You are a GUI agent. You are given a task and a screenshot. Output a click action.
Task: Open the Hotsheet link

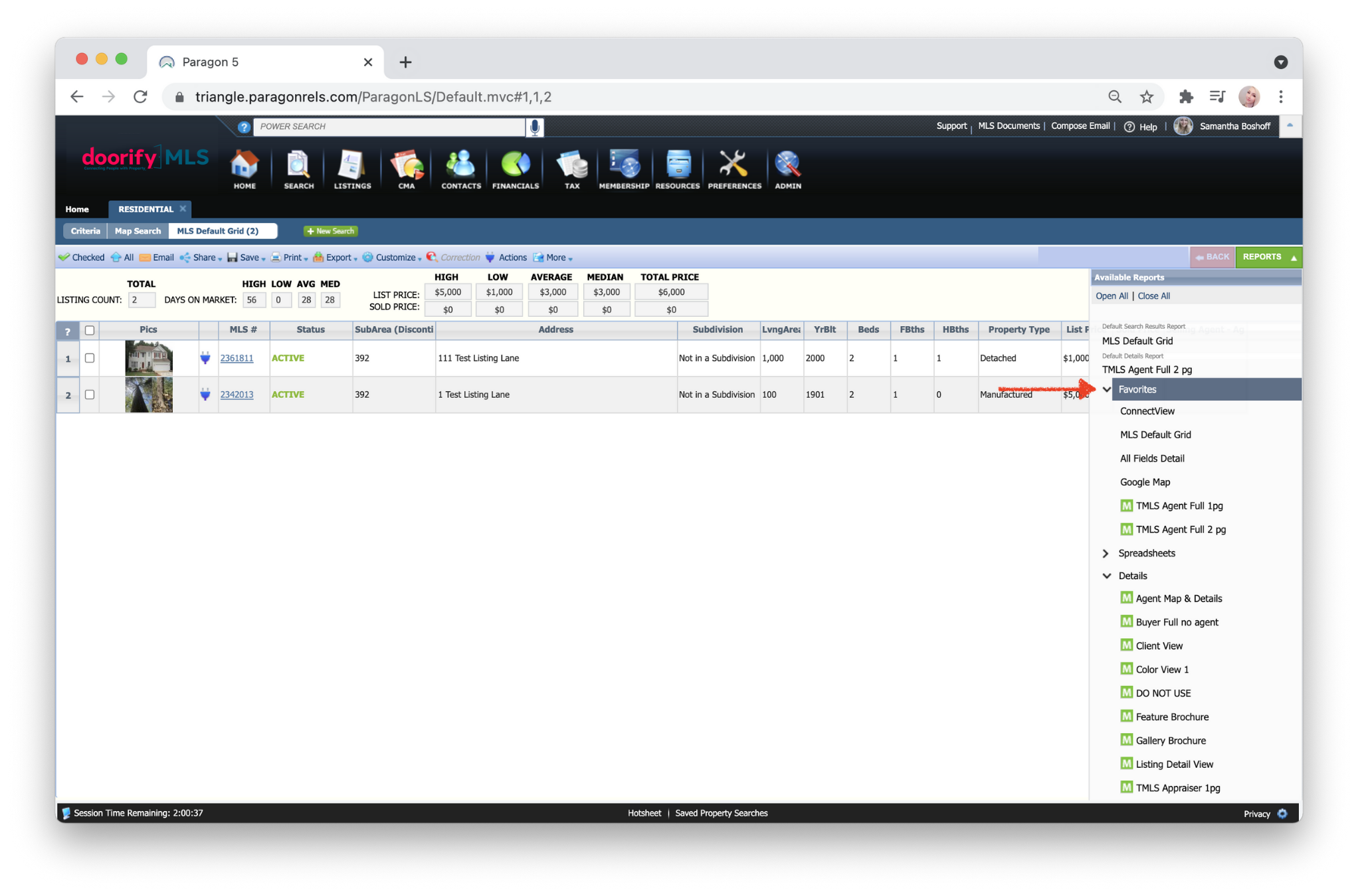[x=644, y=813]
